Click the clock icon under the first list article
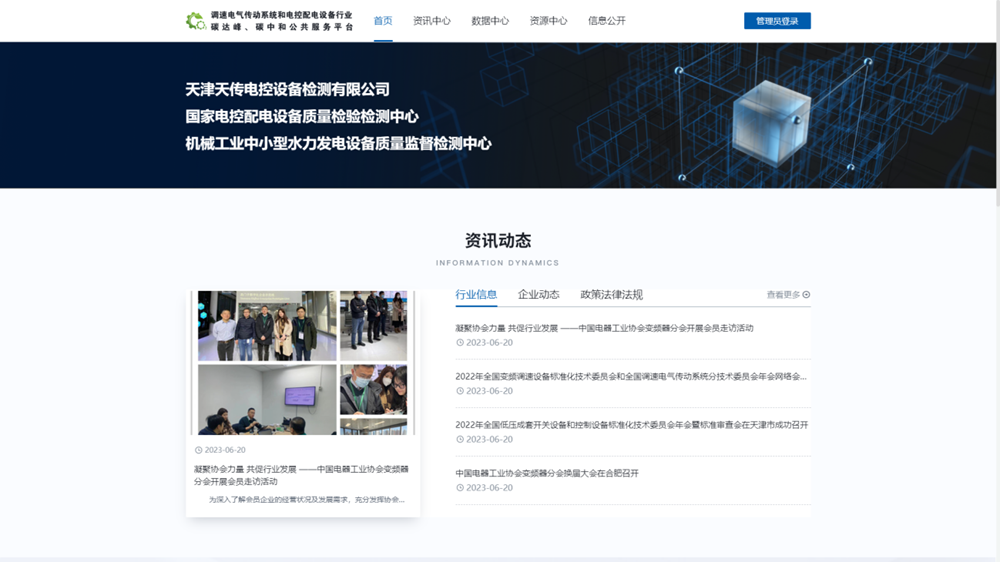This screenshot has height=562, width=1000. pos(460,343)
